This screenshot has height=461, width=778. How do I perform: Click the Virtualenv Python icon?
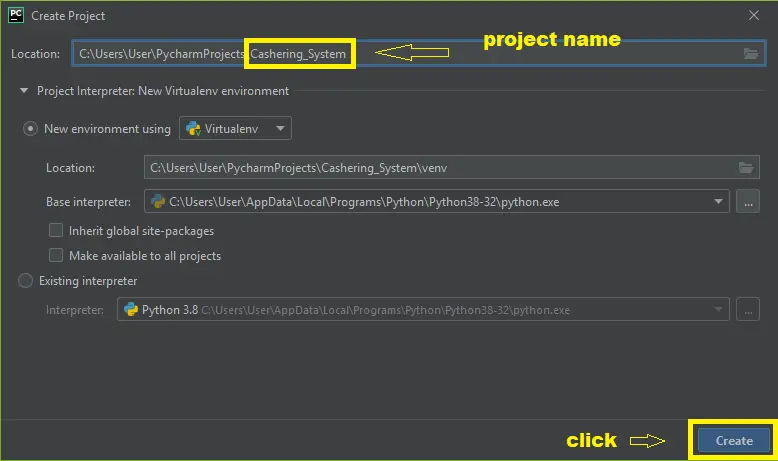[193, 129]
